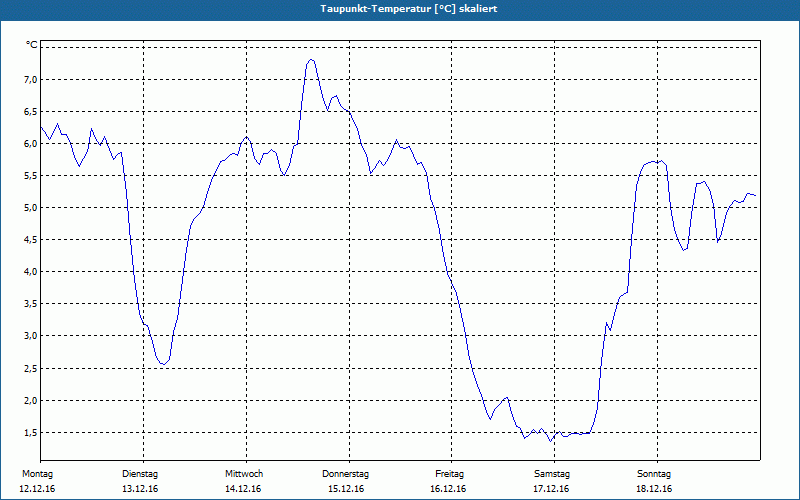Click the '4,5' y-axis value
Viewport: 800px width, 500px height.
pyautogui.click(x=31, y=240)
